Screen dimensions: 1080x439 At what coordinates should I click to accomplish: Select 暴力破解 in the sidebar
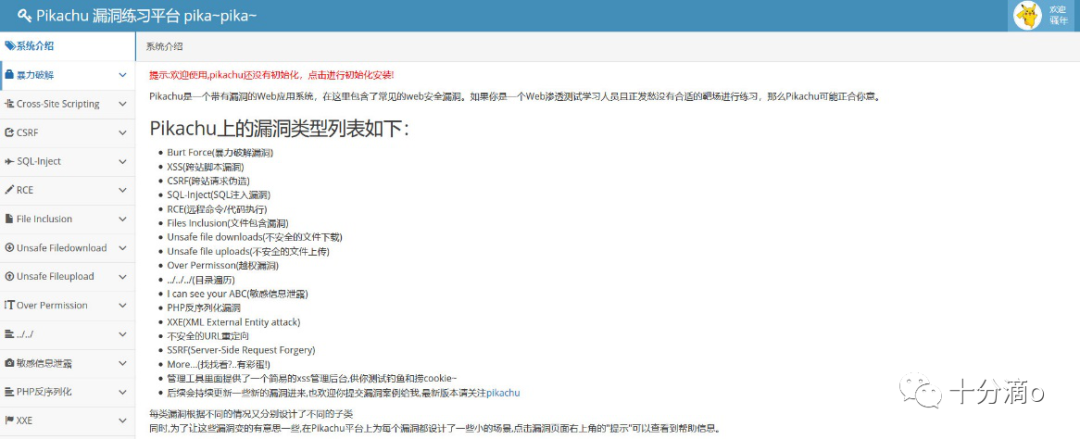click(x=68, y=75)
